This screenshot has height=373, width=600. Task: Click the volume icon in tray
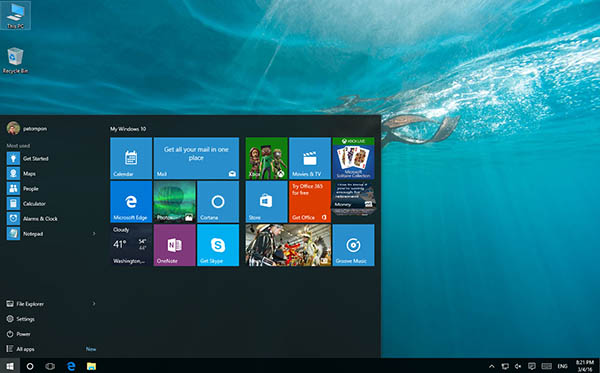click(x=518, y=366)
